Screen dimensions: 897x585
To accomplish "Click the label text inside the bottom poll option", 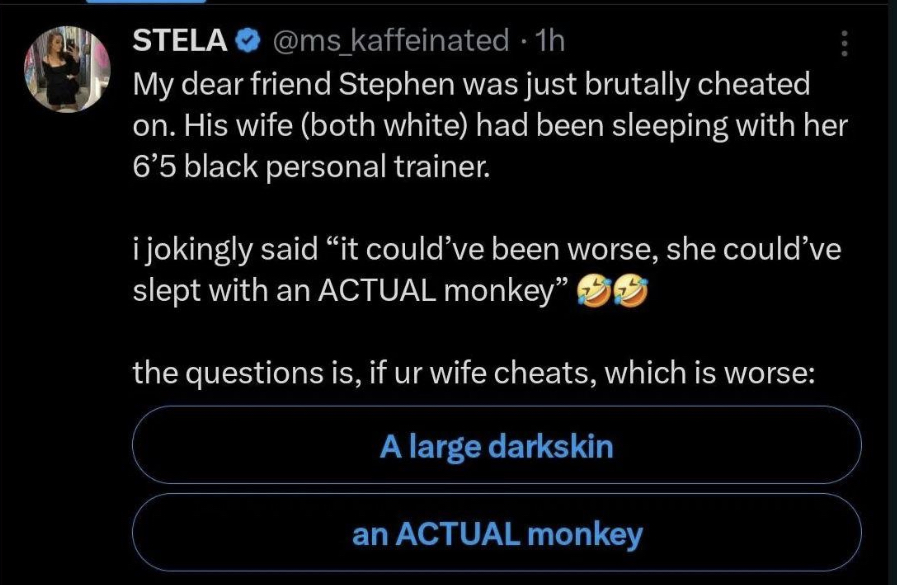I will [x=496, y=534].
